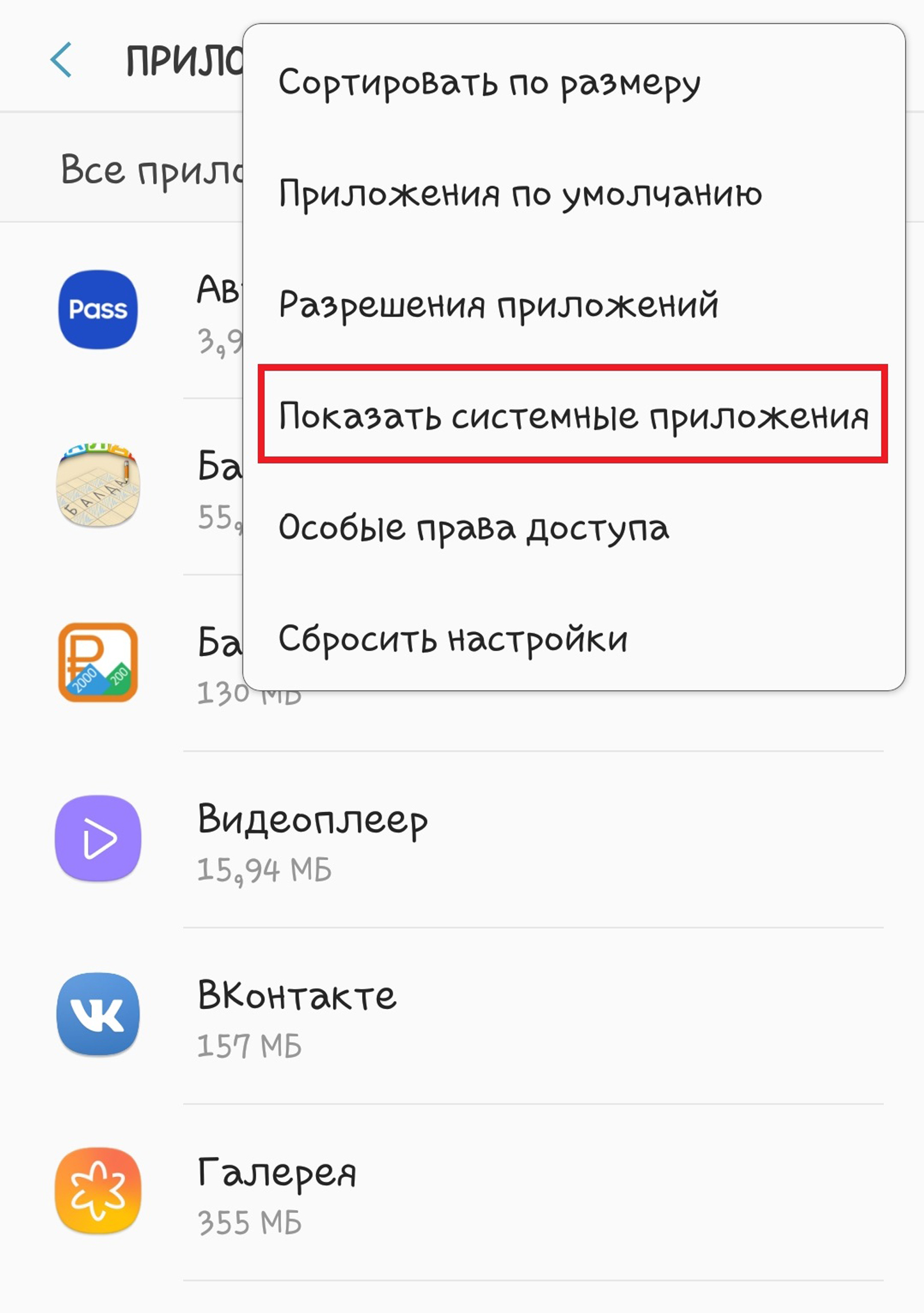Tap the 15,94 МБ size under Видеоплеер
This screenshot has width=924, height=1313.
pos(264,871)
